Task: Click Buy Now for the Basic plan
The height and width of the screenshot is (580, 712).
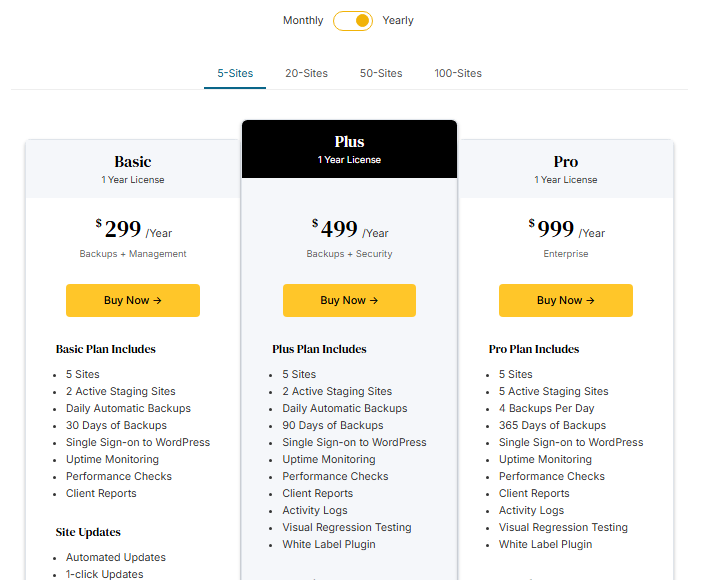Action: click(133, 300)
